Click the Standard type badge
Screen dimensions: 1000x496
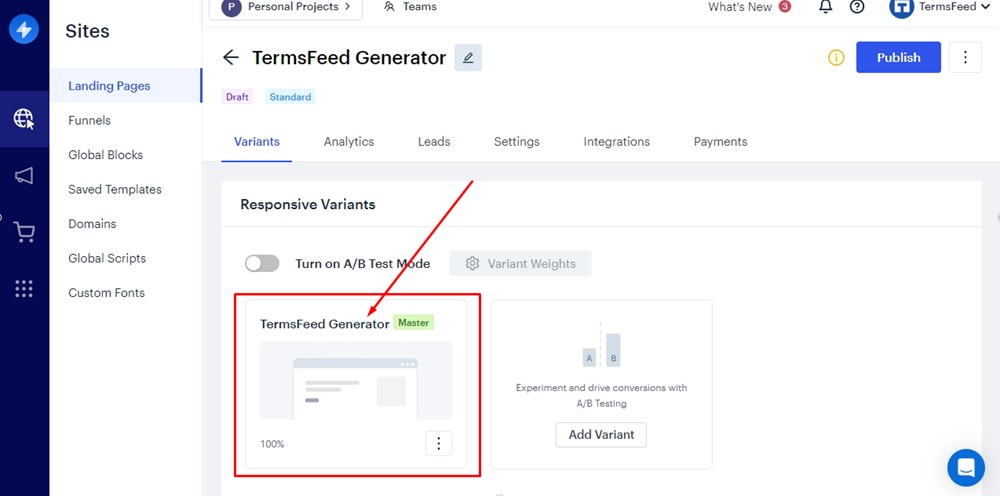pos(290,97)
